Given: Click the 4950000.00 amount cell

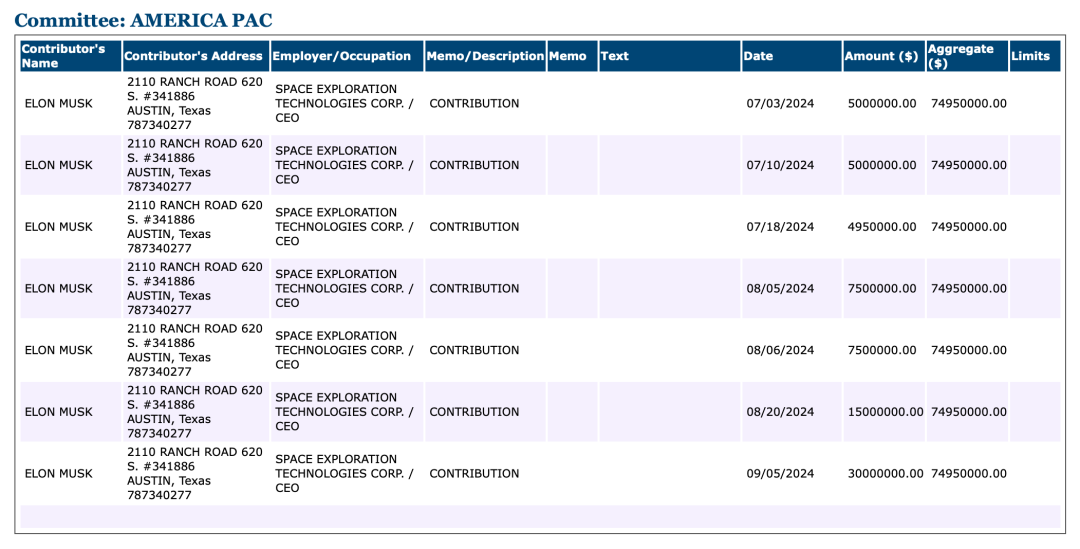Looking at the screenshot, I should tap(881, 227).
